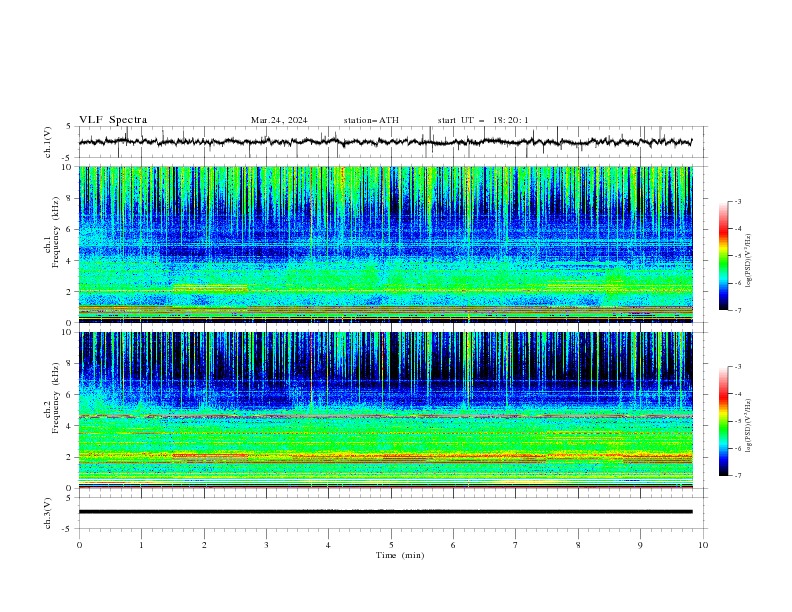Screen dimensions: 792x612
Task: Click time axis tick label "9"
Action: click(x=640, y=545)
